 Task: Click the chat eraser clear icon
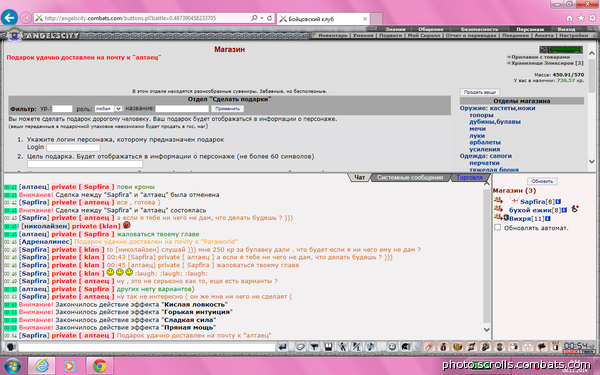click(300, 347)
